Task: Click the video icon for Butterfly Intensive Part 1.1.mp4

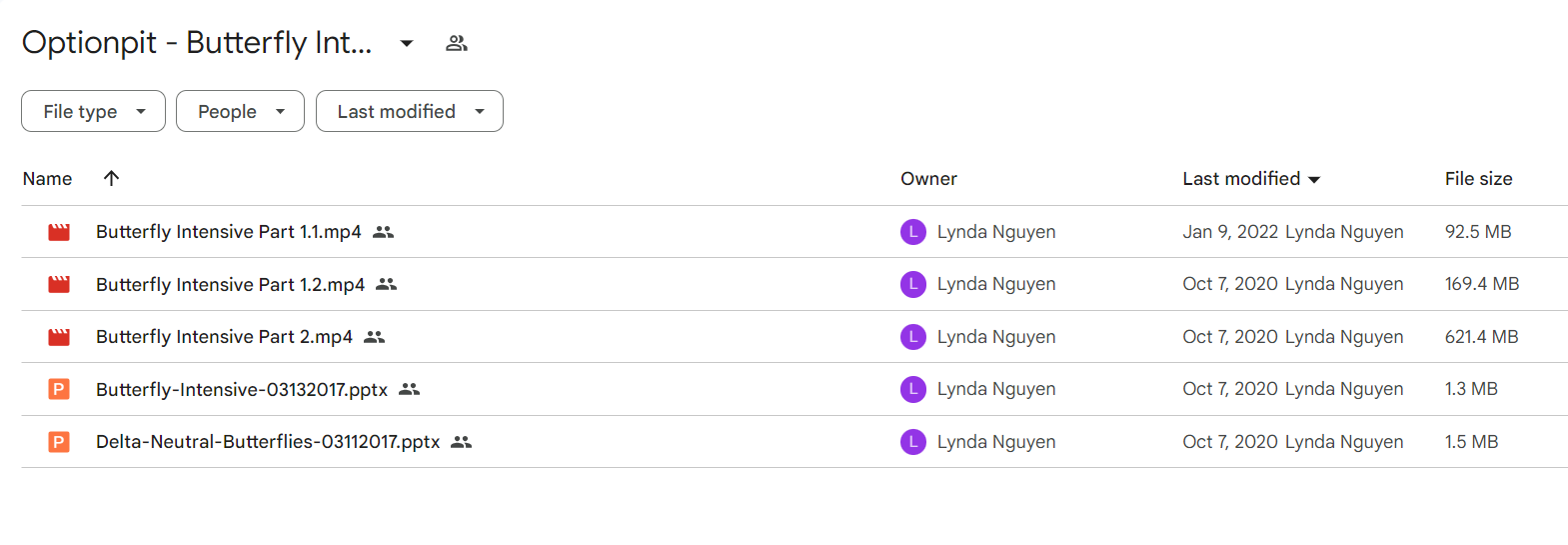Action: click(x=59, y=232)
